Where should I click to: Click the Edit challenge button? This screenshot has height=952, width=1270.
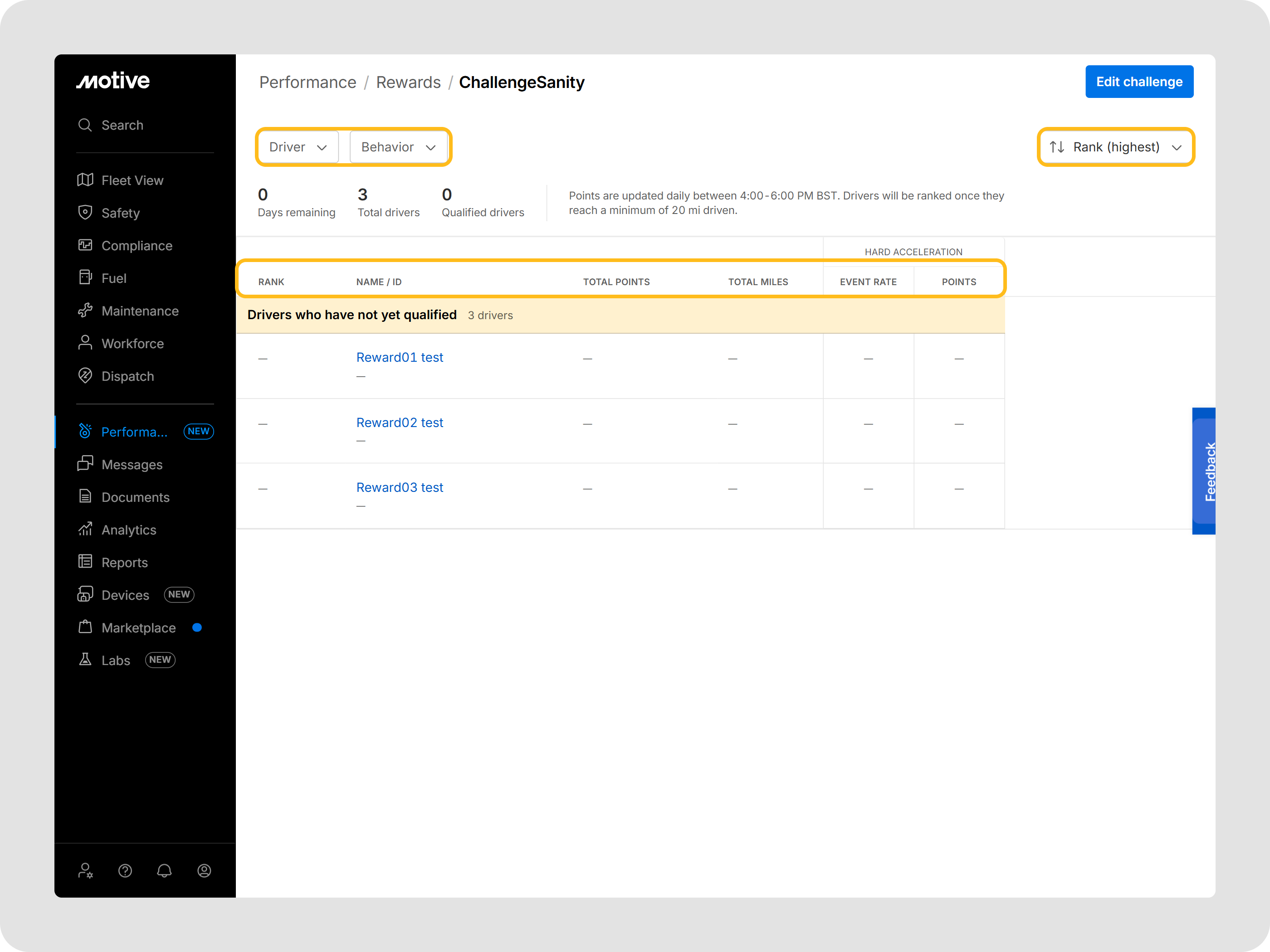(x=1139, y=82)
